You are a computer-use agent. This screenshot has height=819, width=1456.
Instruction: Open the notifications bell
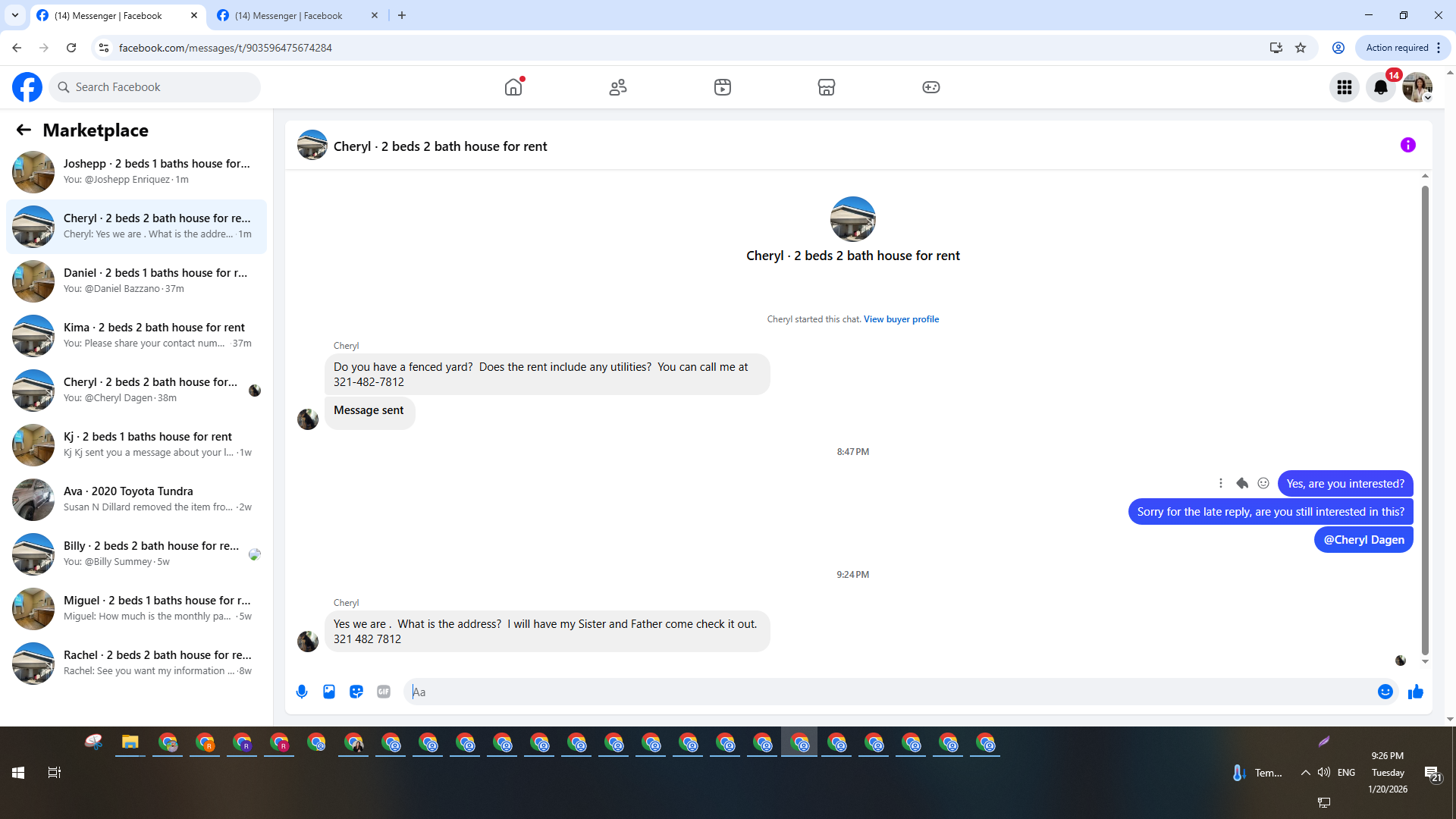[x=1381, y=87]
